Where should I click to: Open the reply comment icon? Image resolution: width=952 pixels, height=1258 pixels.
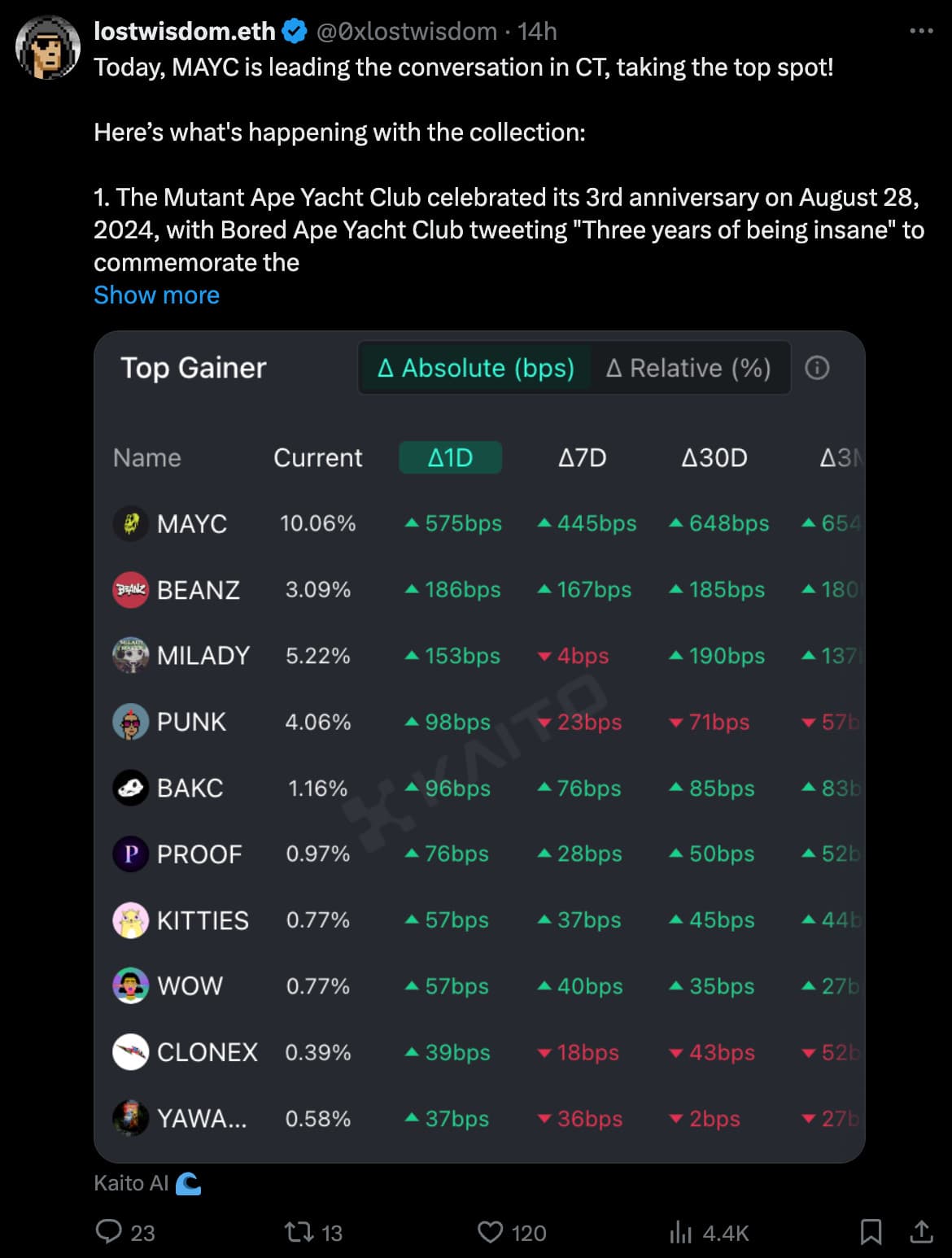[109, 1231]
